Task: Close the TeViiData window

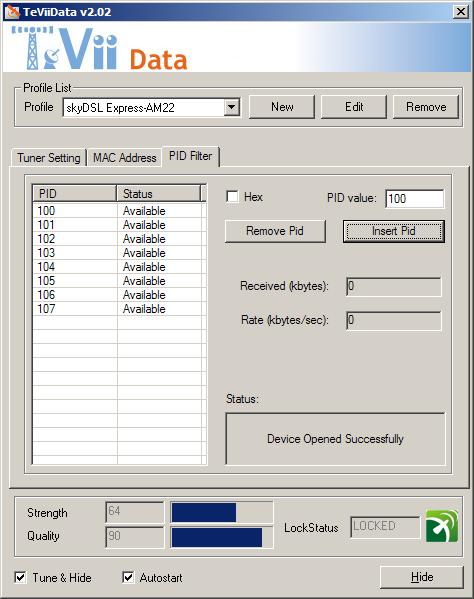Action: (461, 12)
